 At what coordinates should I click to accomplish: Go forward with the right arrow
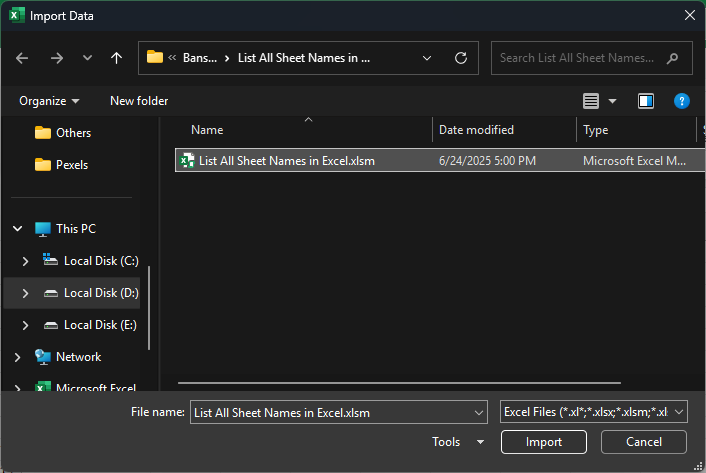pyautogui.click(x=57, y=58)
